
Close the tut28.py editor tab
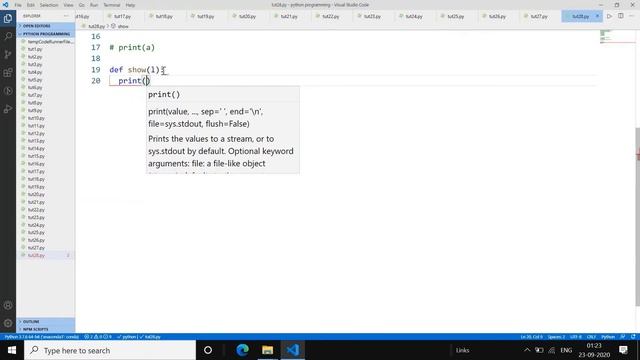(598, 16)
